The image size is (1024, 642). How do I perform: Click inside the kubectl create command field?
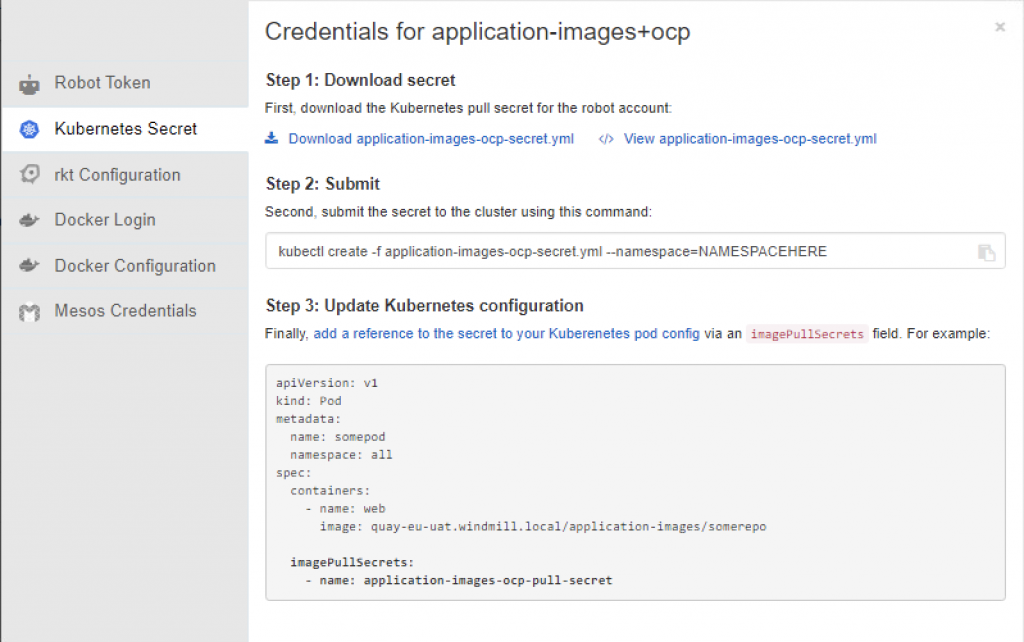click(600, 252)
